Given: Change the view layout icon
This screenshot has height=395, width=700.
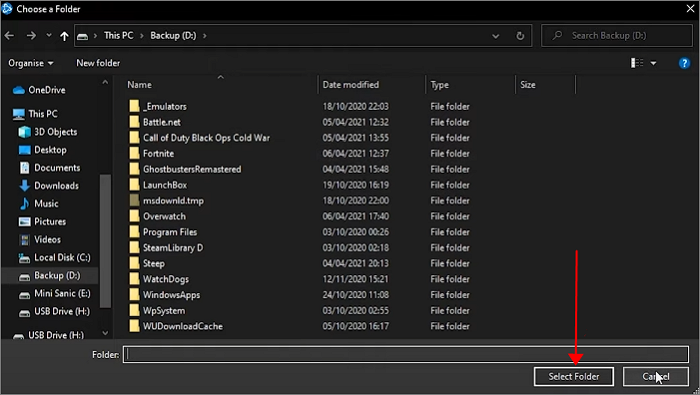Looking at the screenshot, I should click(637, 63).
